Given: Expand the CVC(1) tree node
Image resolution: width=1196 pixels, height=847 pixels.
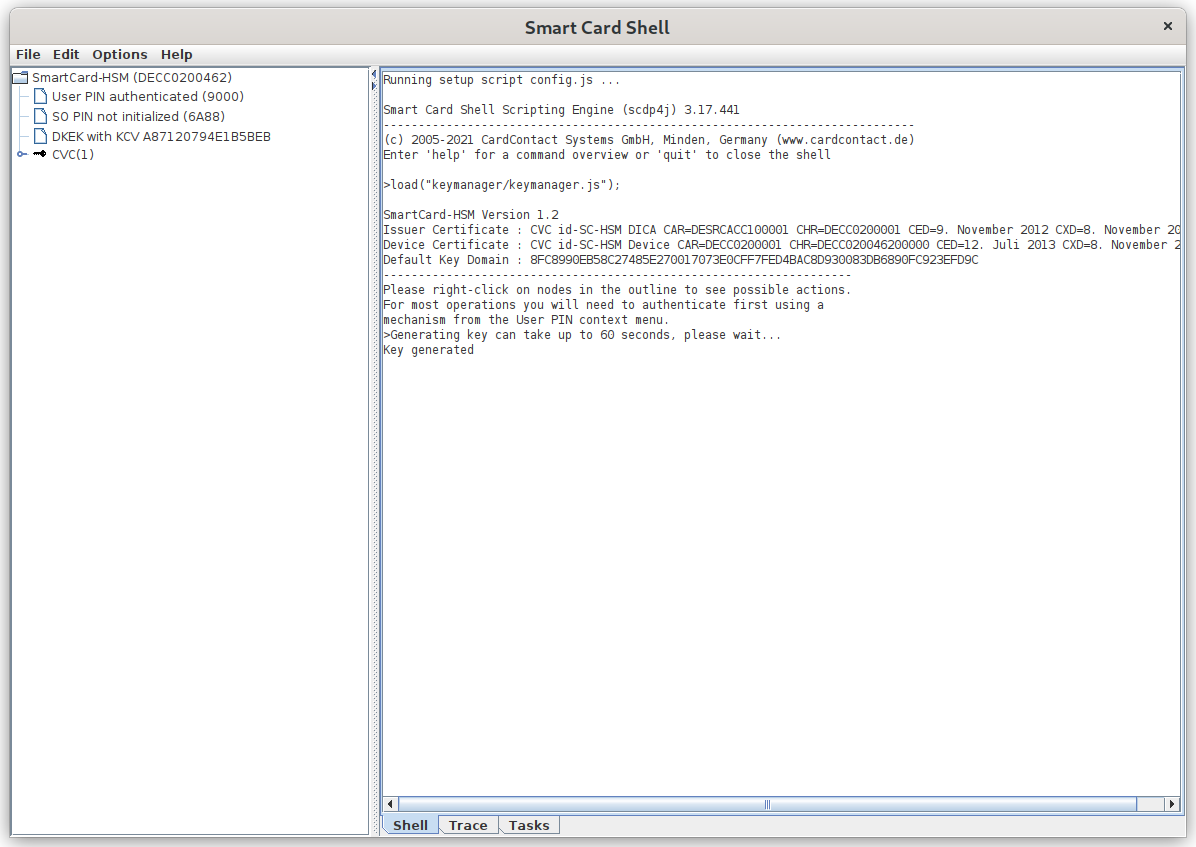Looking at the screenshot, I should (21, 155).
